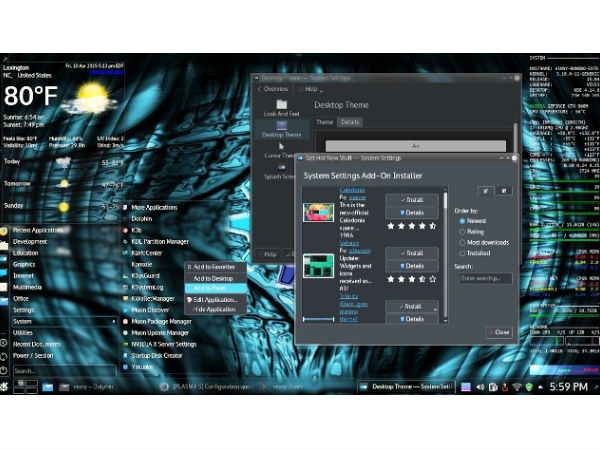
Task: Click the add-on Search input field
Action: tap(485, 278)
